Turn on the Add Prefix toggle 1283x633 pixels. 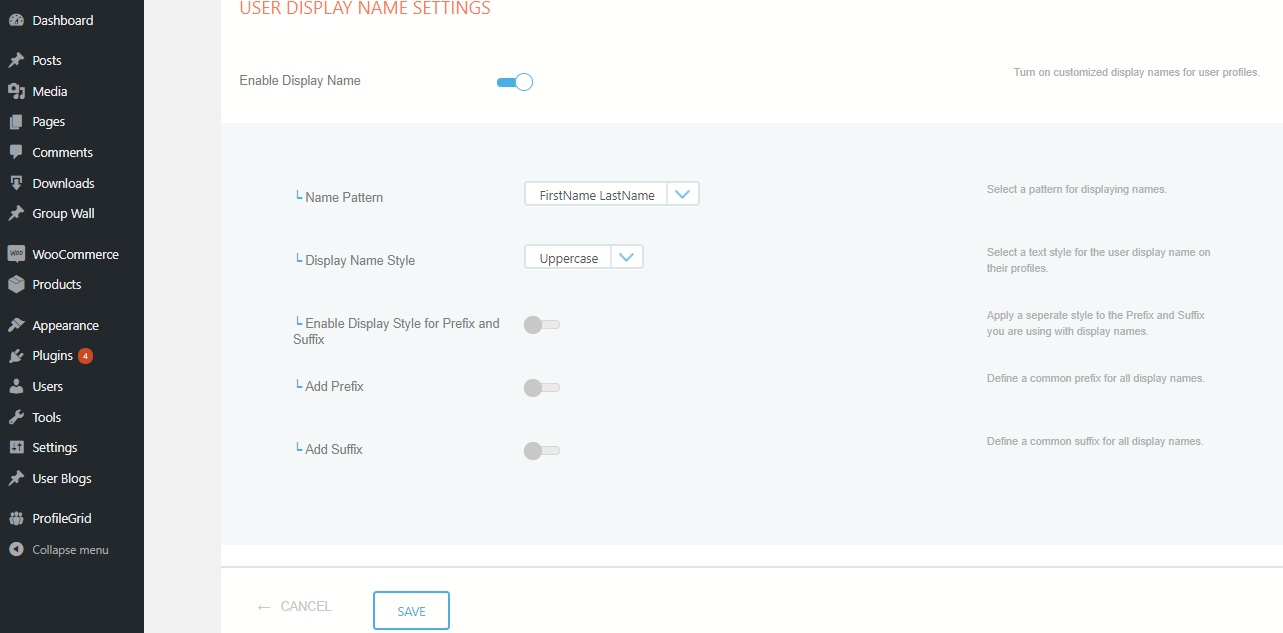point(541,387)
